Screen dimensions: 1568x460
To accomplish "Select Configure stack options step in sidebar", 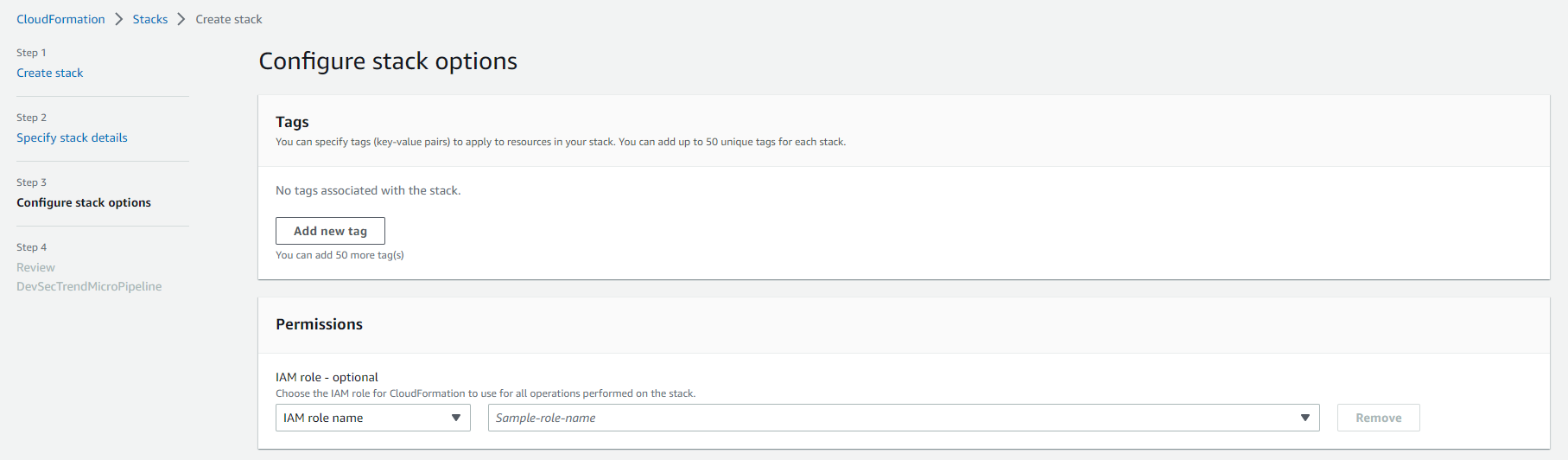I will [84, 202].
